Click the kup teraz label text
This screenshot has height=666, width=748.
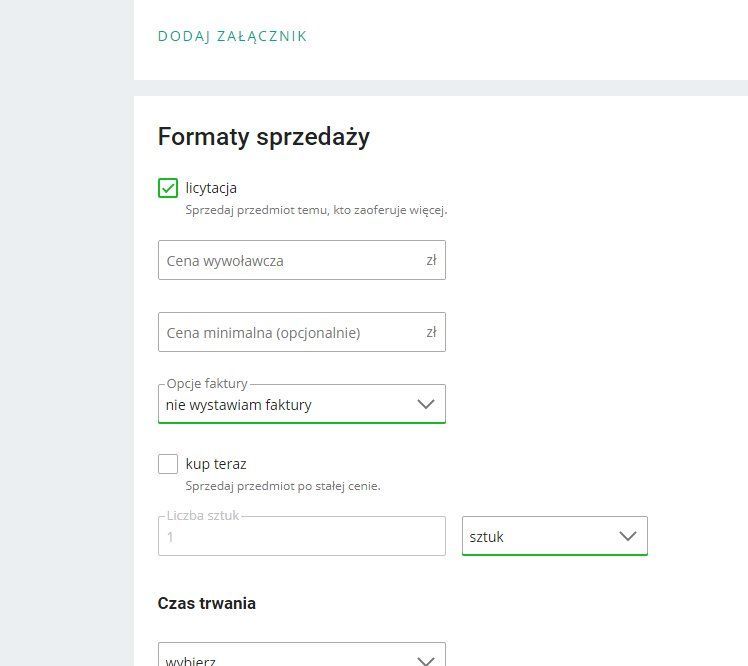point(216,464)
